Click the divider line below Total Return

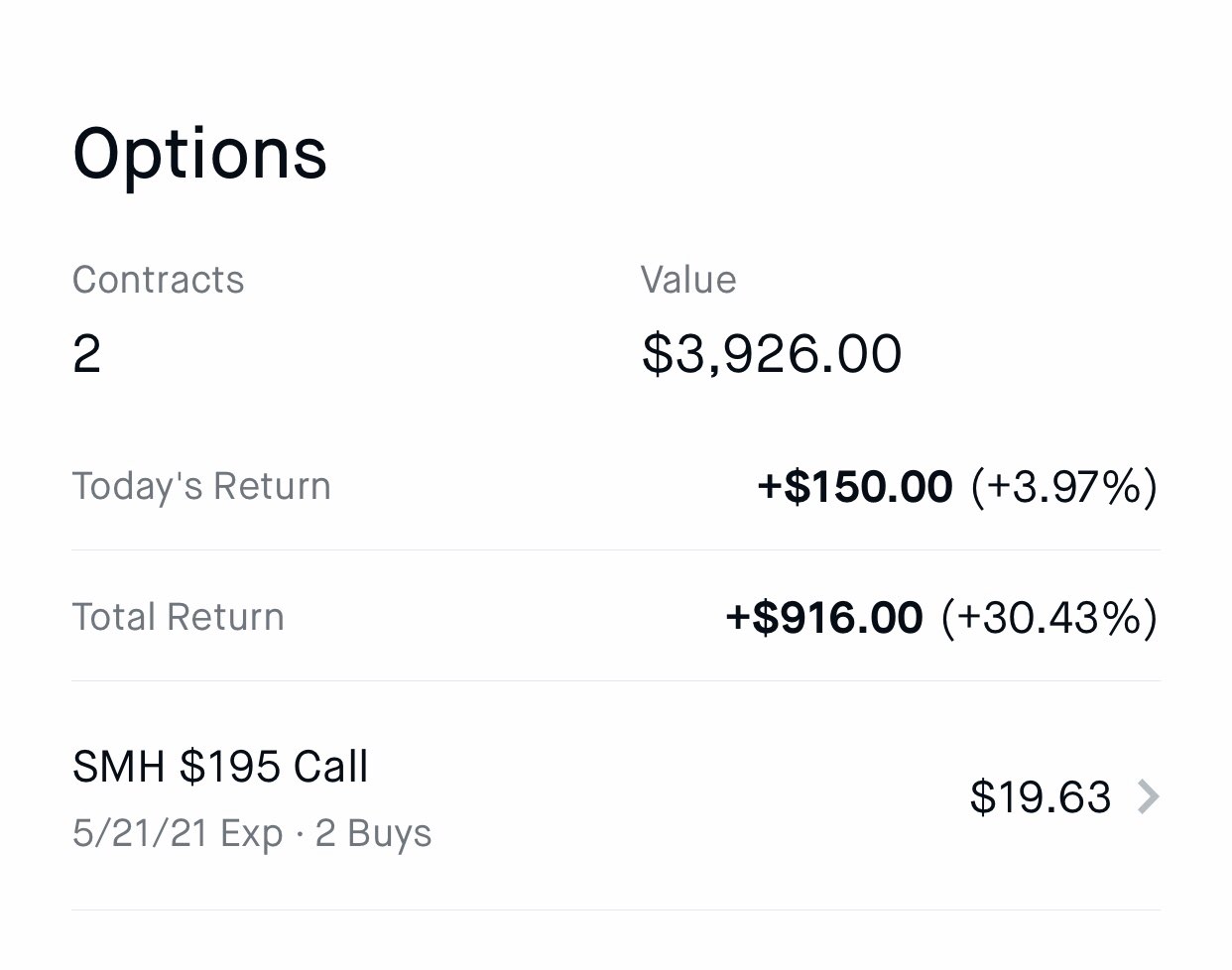click(615, 680)
